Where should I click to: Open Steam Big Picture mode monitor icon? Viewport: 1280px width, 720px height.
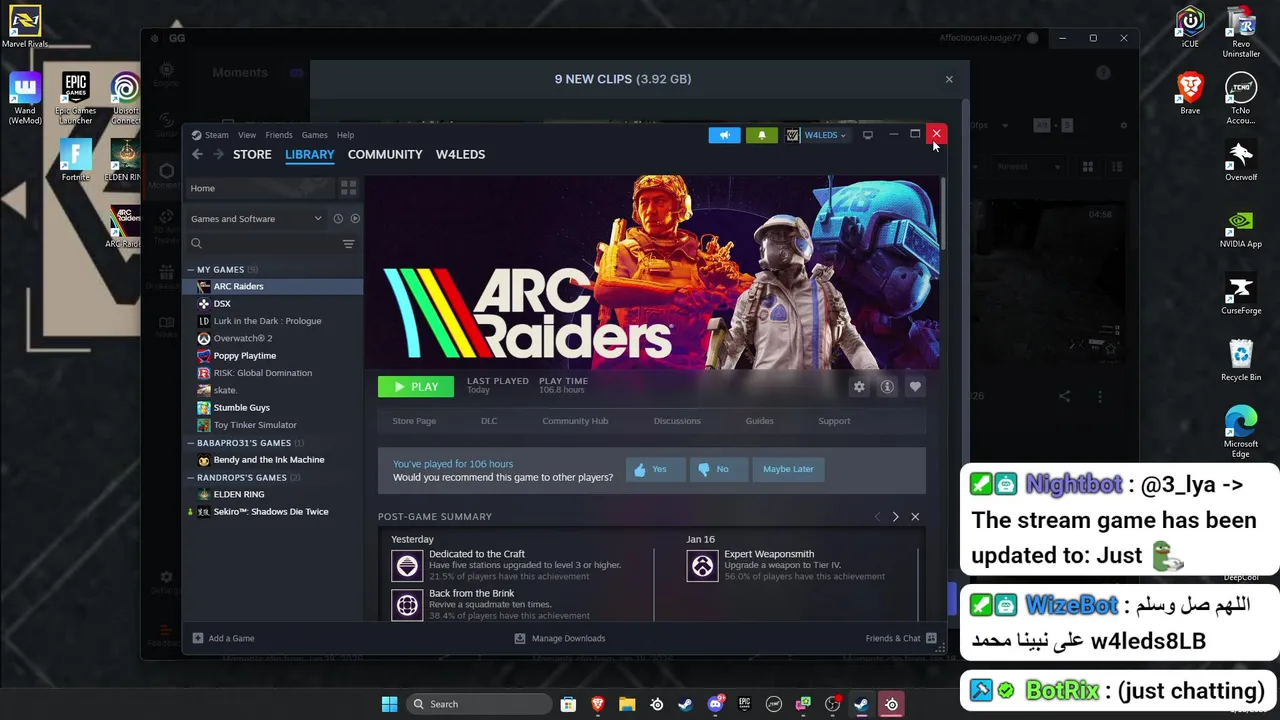tap(867, 135)
